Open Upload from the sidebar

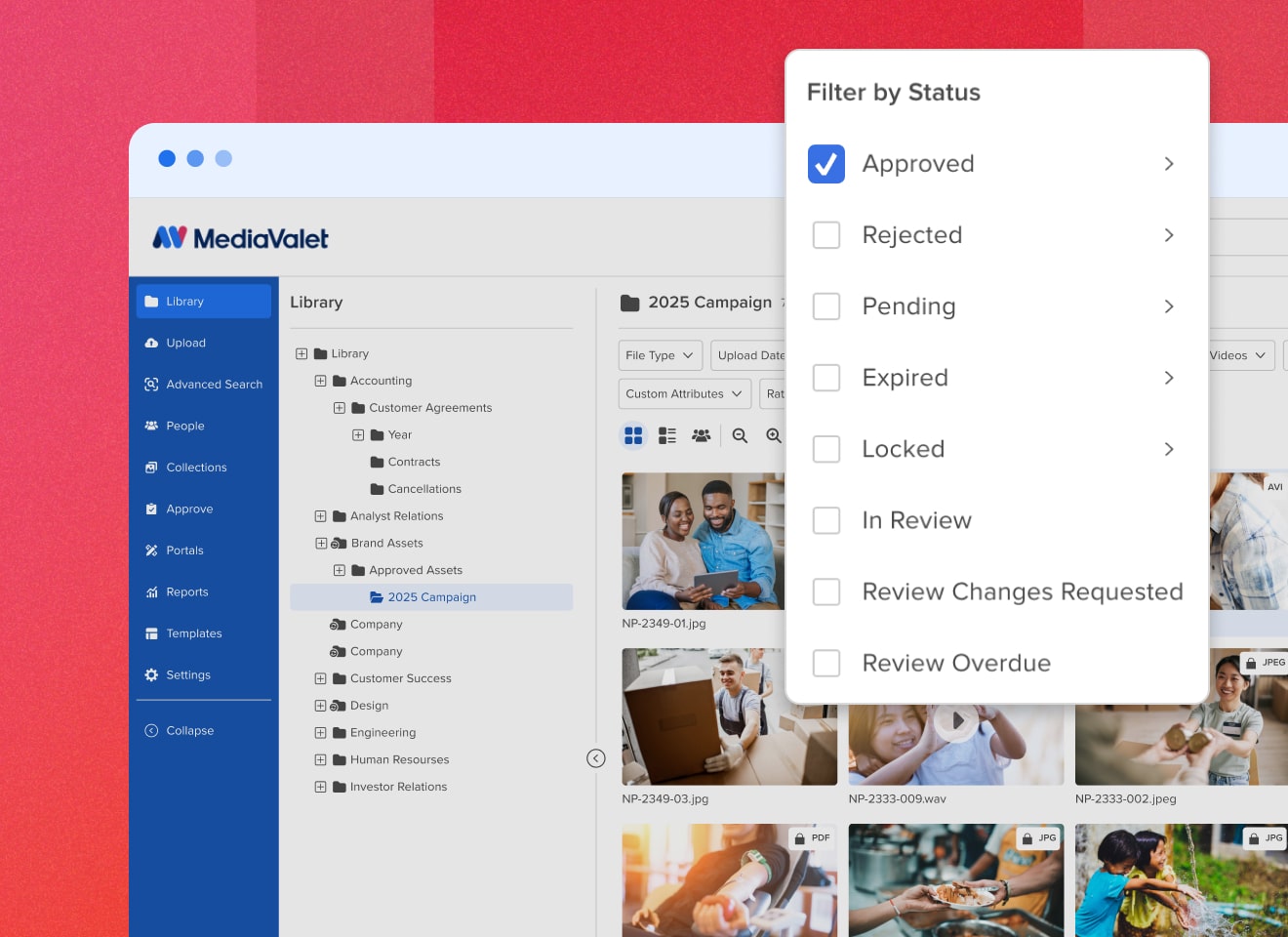click(185, 343)
